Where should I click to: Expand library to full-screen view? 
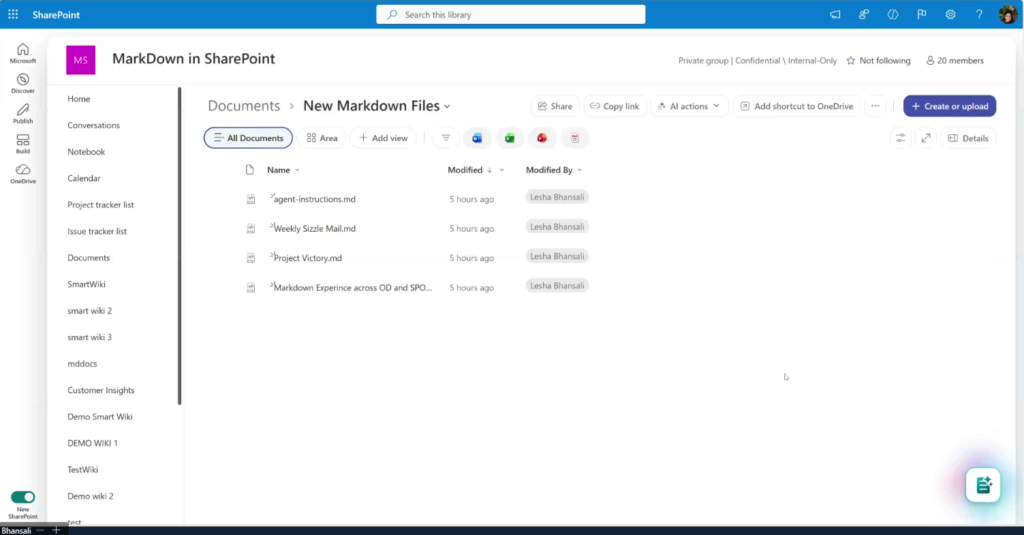(x=925, y=138)
